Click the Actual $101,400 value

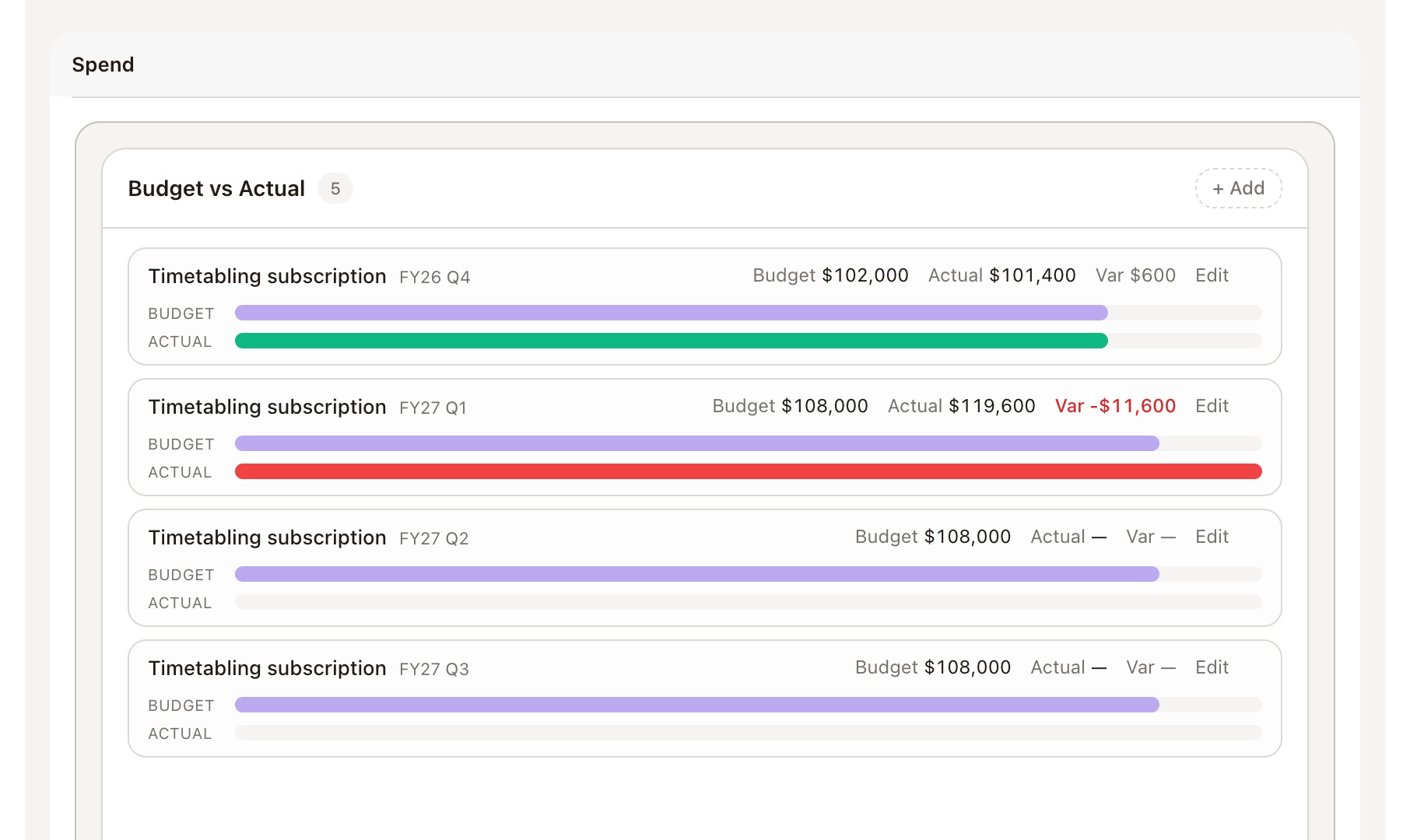click(x=1001, y=275)
